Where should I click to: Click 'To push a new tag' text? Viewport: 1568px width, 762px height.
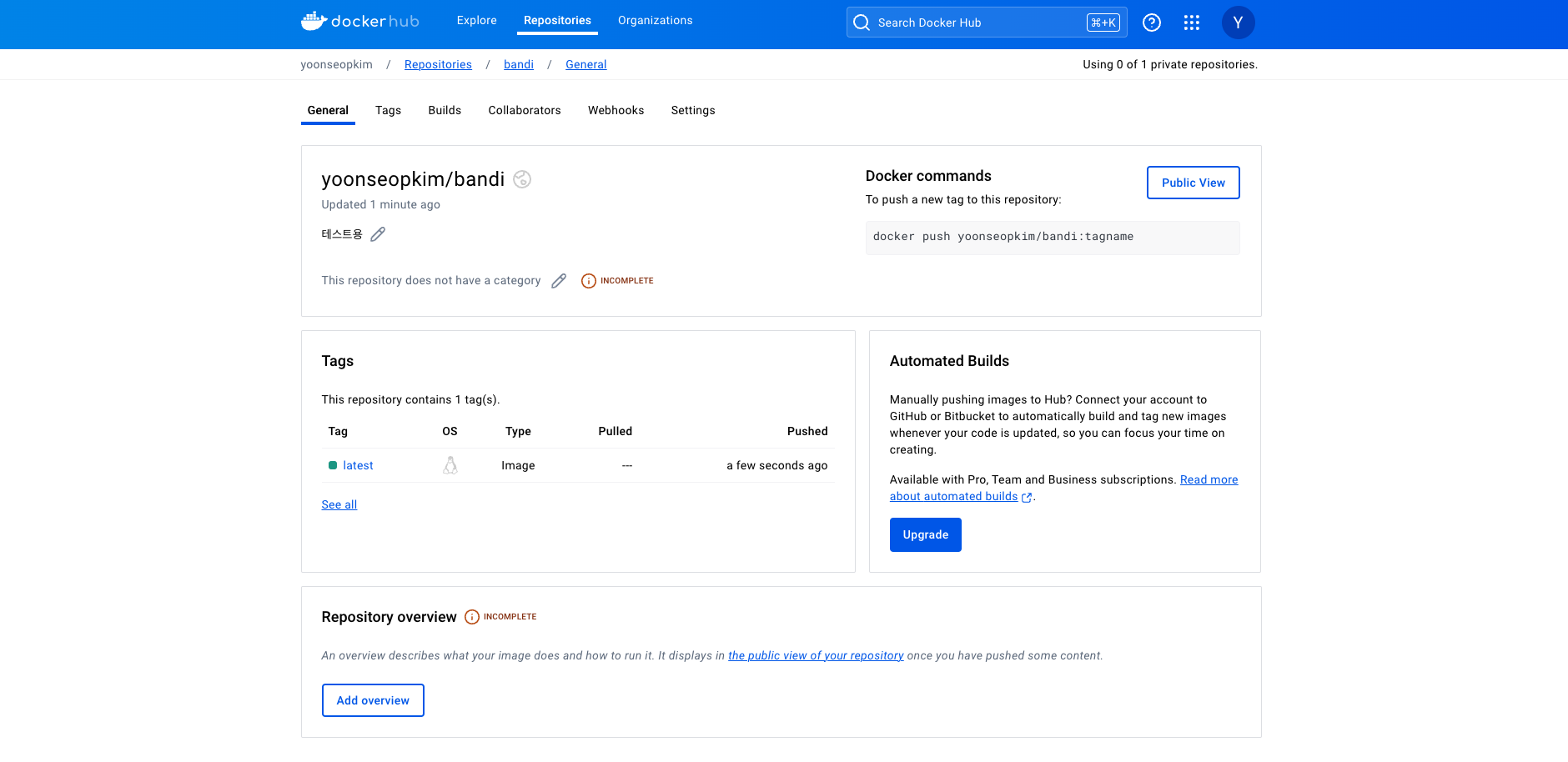click(x=963, y=199)
